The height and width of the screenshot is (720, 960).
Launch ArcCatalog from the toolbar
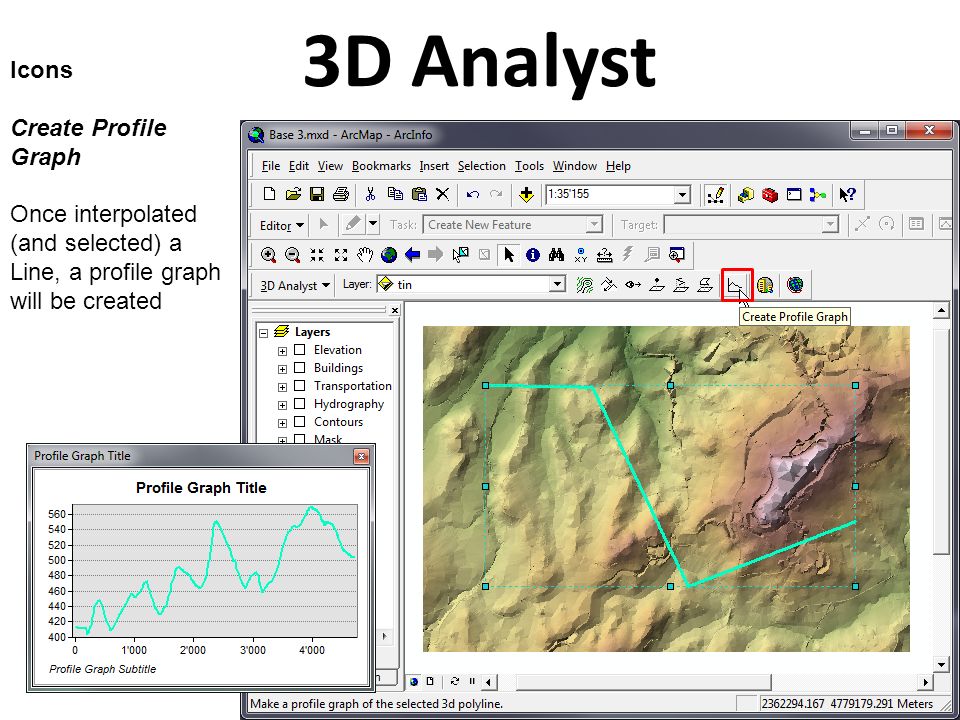click(745, 195)
